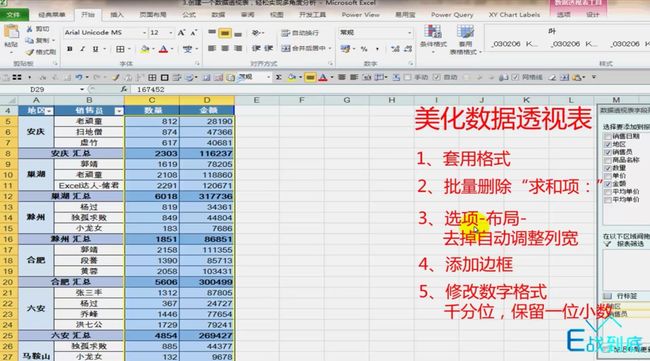Switch to the Power Query tab
Image resolution: width=650 pixels, height=361 pixels.
coord(452,15)
